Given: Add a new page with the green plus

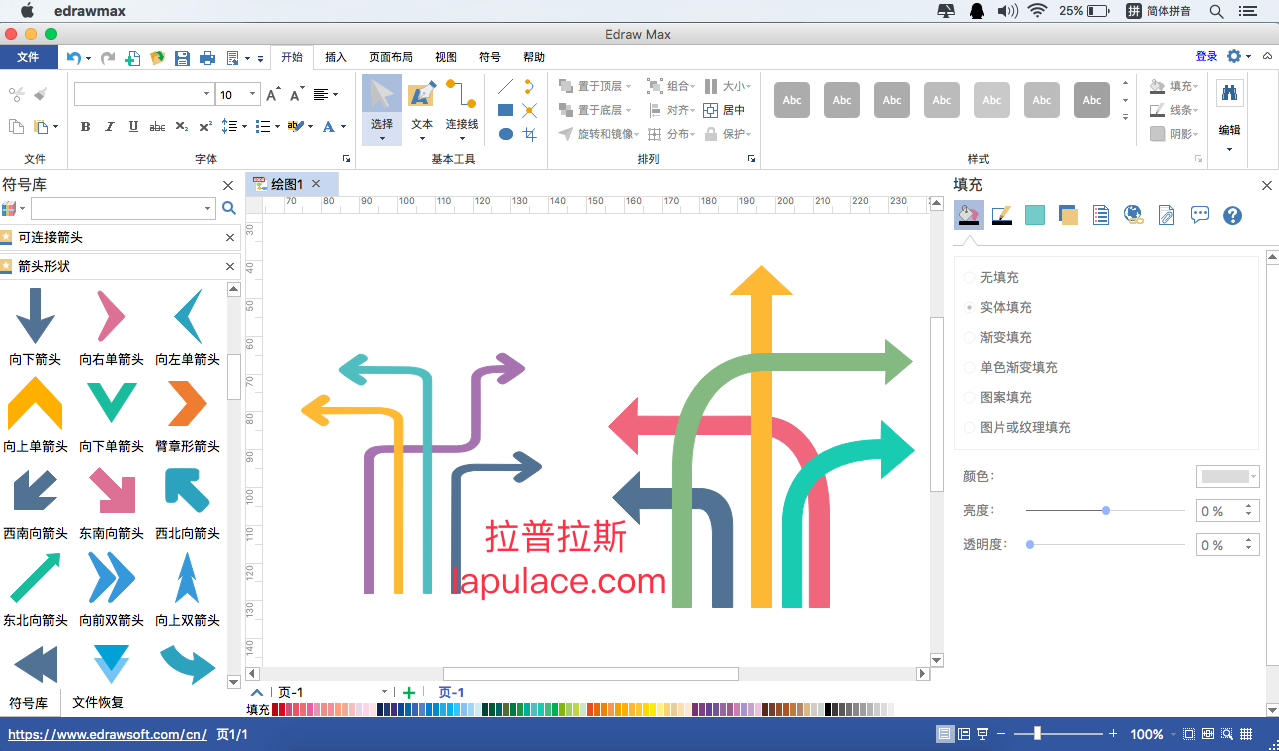Looking at the screenshot, I should point(409,692).
